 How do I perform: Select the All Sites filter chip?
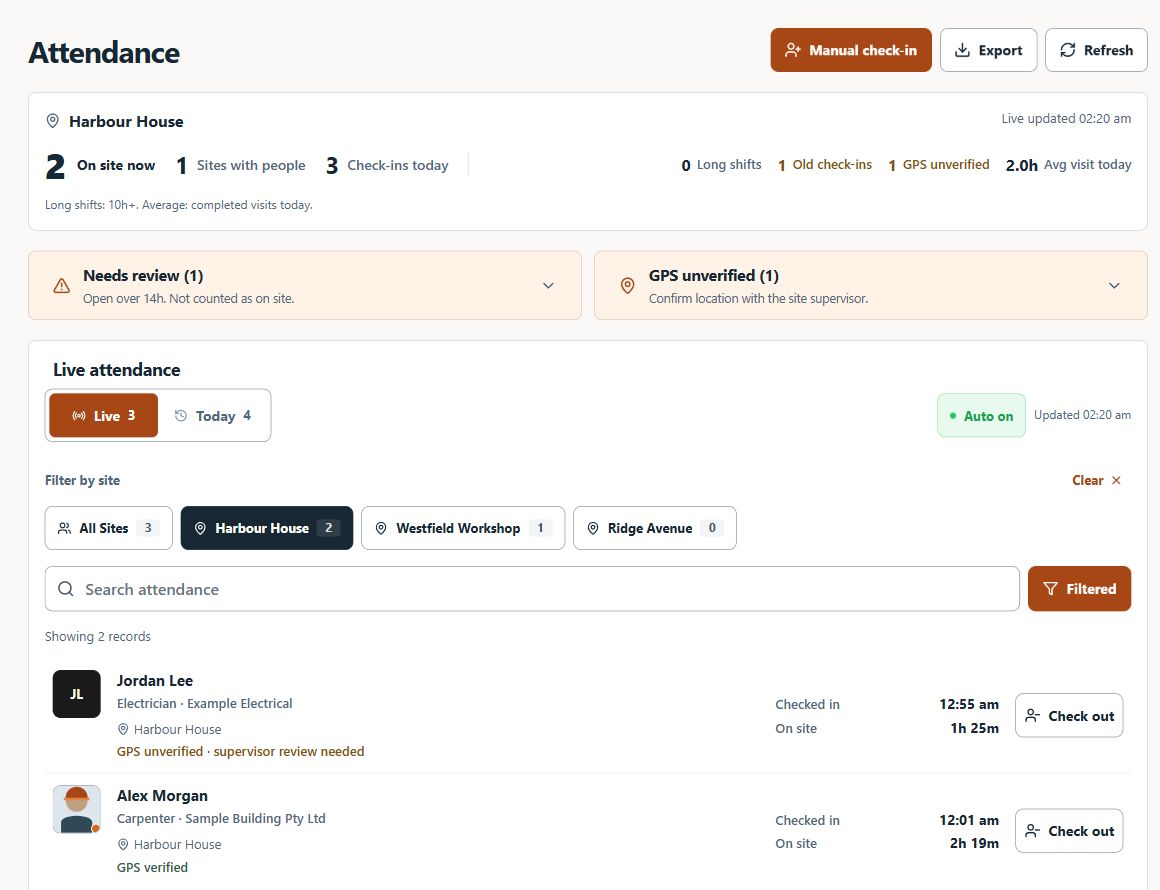point(109,528)
